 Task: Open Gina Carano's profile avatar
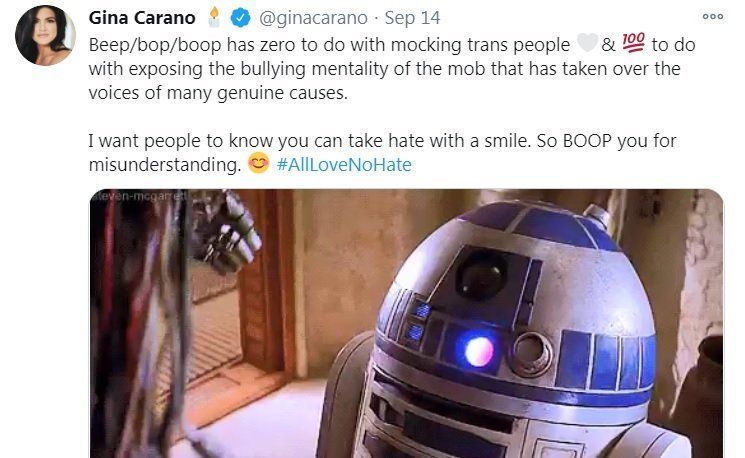pos(45,35)
